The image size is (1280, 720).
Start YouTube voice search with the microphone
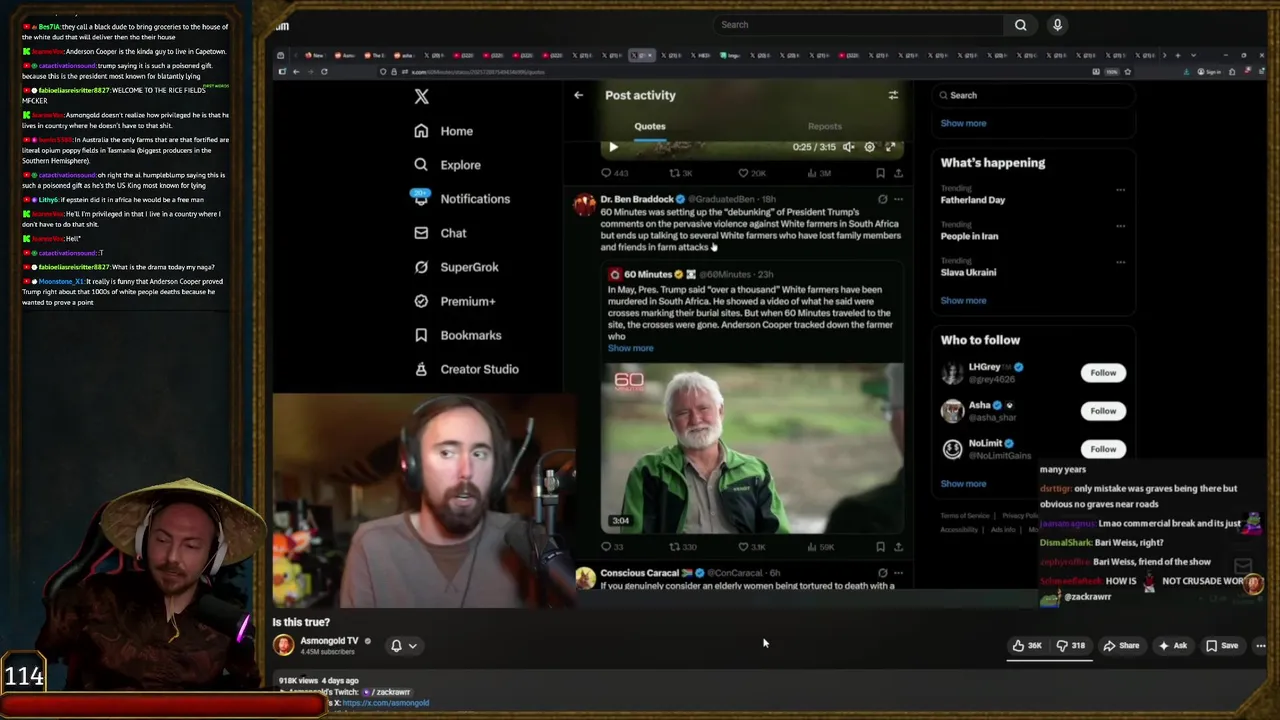(x=1057, y=25)
